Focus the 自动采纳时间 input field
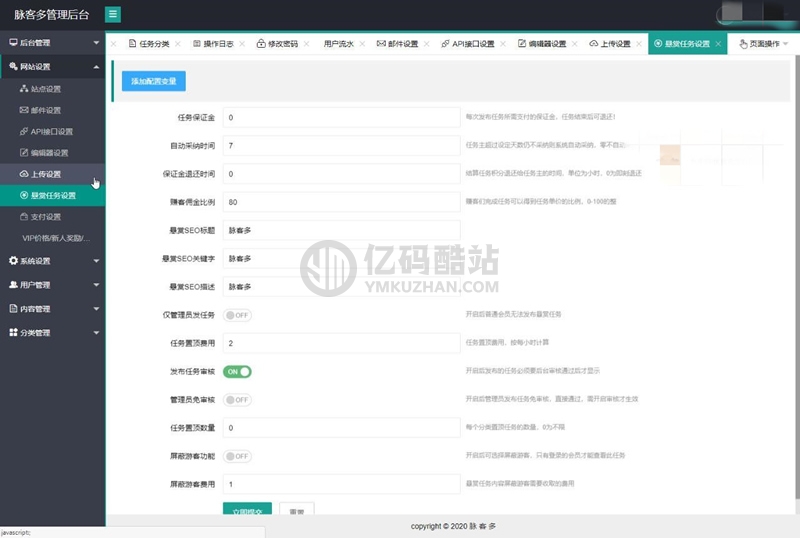 tap(341, 145)
